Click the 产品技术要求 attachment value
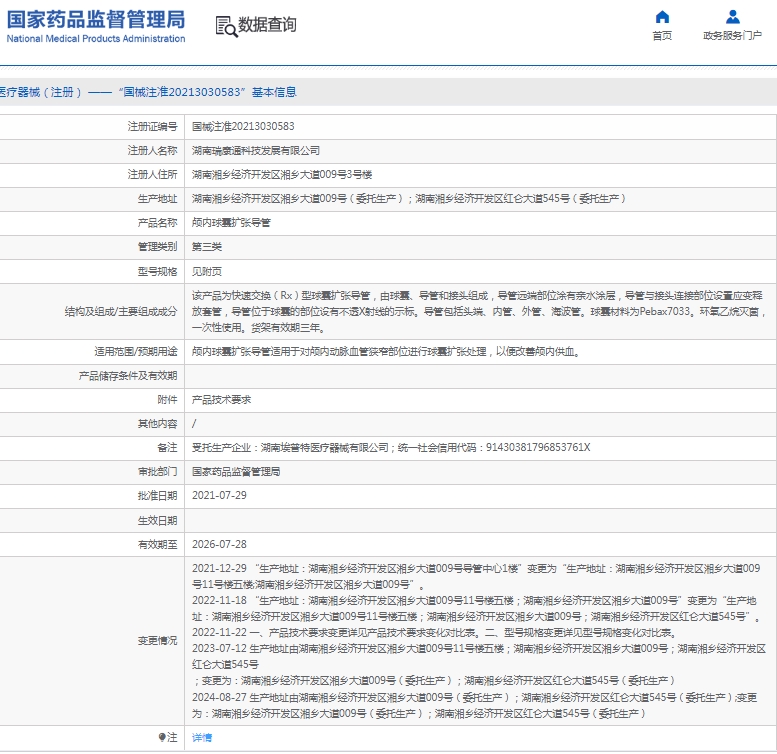 [x=222, y=400]
